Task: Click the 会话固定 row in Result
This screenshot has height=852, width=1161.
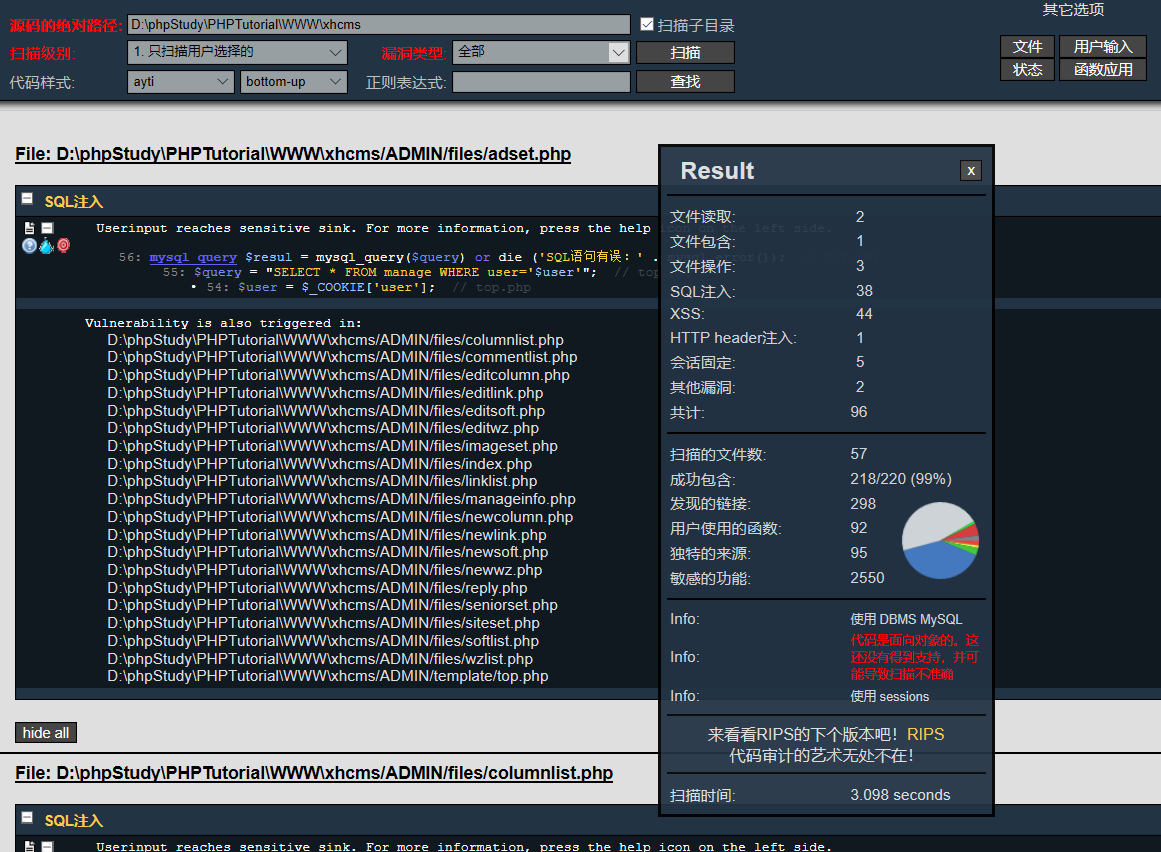Action: pos(826,362)
